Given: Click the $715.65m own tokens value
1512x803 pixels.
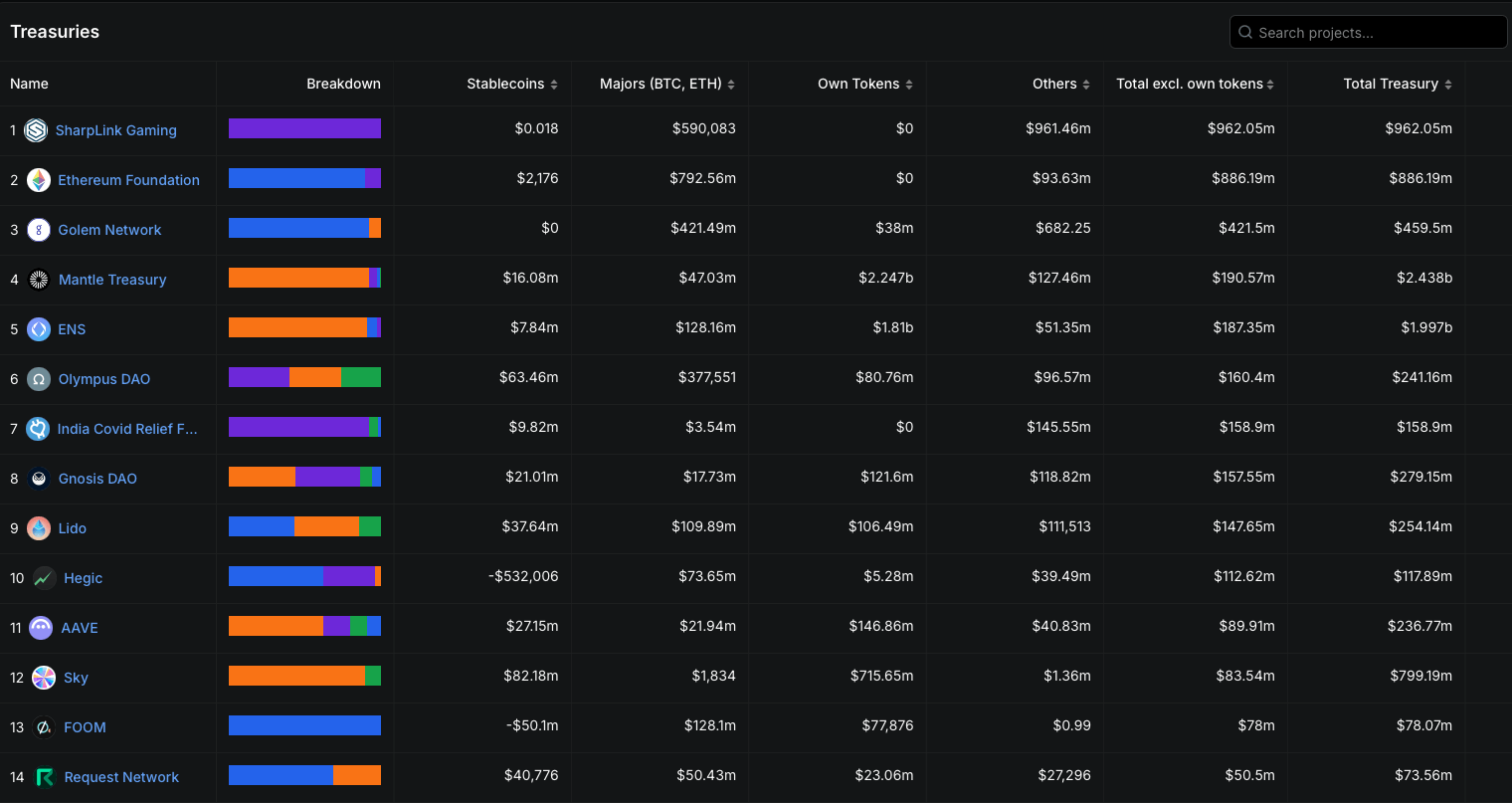Looking at the screenshot, I should (x=881, y=676).
